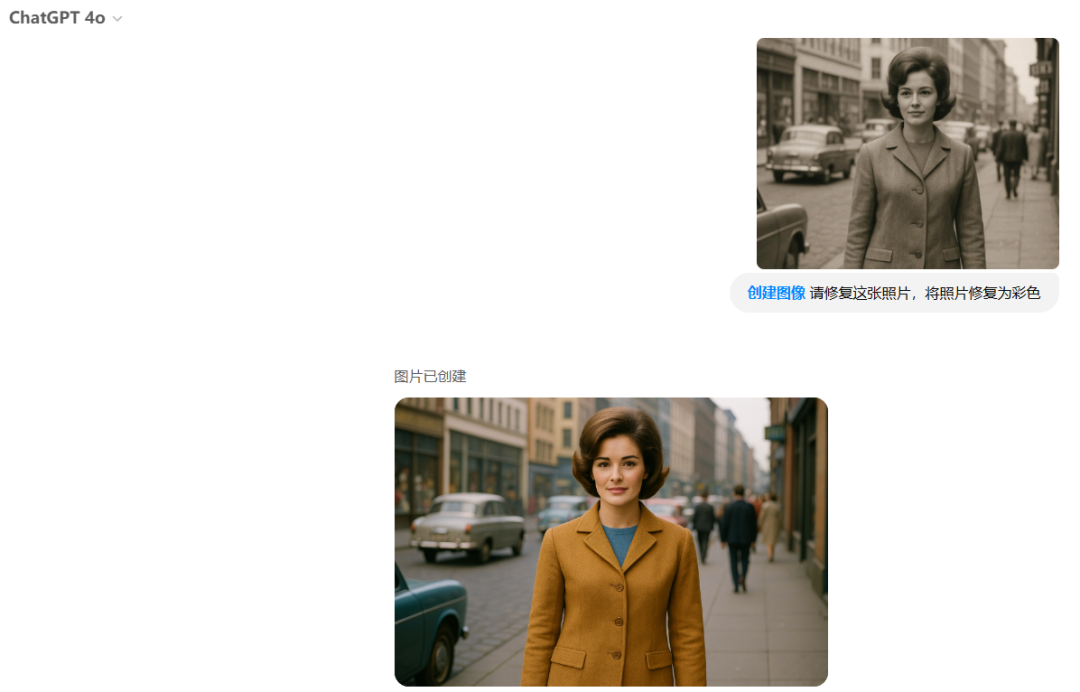Click the chevron next to ChatGPT 4o
Image resolution: width=1080 pixels, height=692 pixels.
[118, 19]
